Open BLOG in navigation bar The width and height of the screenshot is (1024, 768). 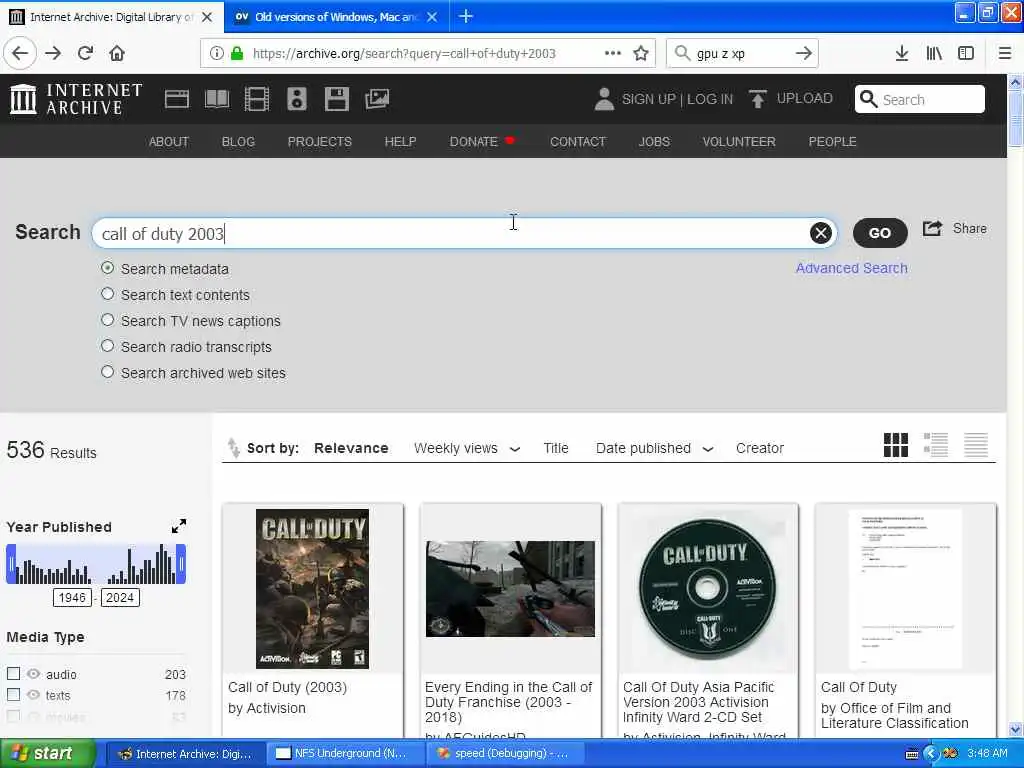coord(238,142)
